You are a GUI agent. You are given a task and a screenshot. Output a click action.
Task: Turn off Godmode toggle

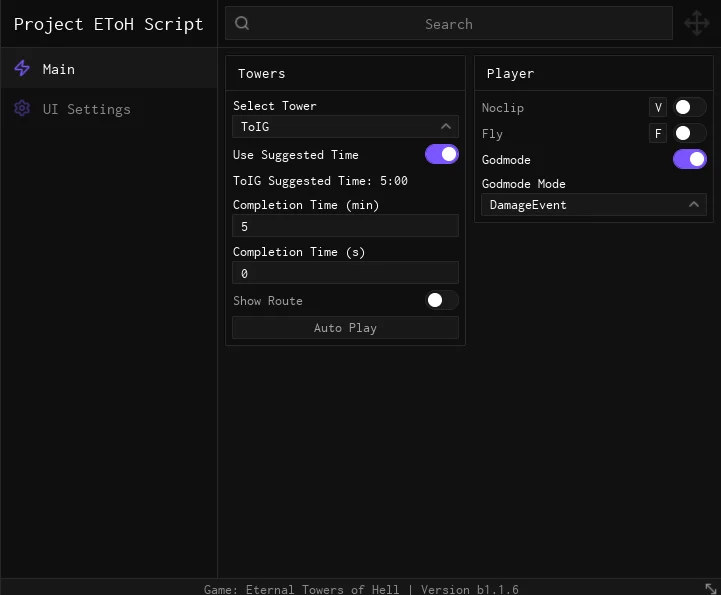pos(689,159)
